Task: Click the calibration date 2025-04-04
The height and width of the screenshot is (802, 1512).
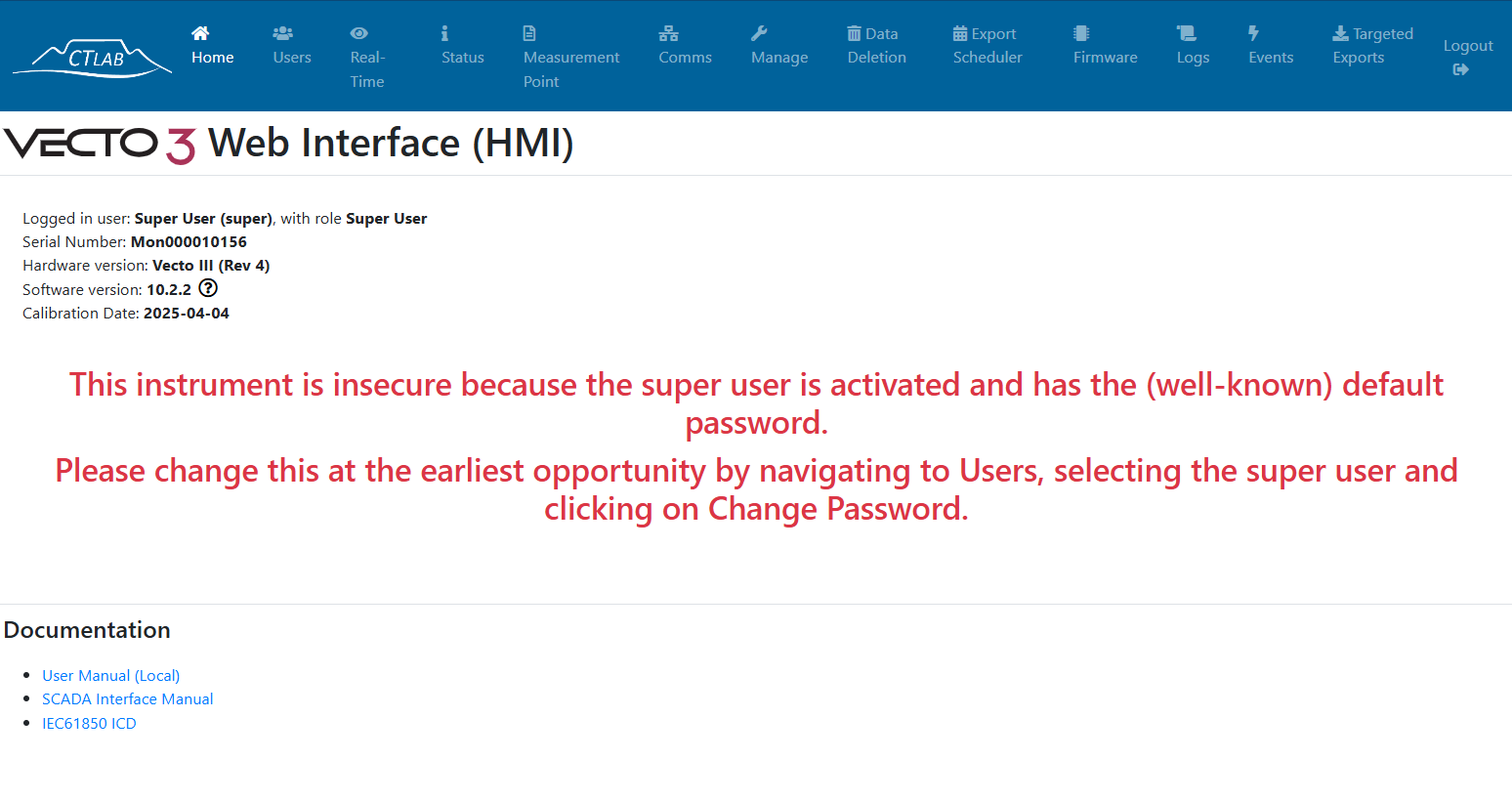Action: point(187,313)
